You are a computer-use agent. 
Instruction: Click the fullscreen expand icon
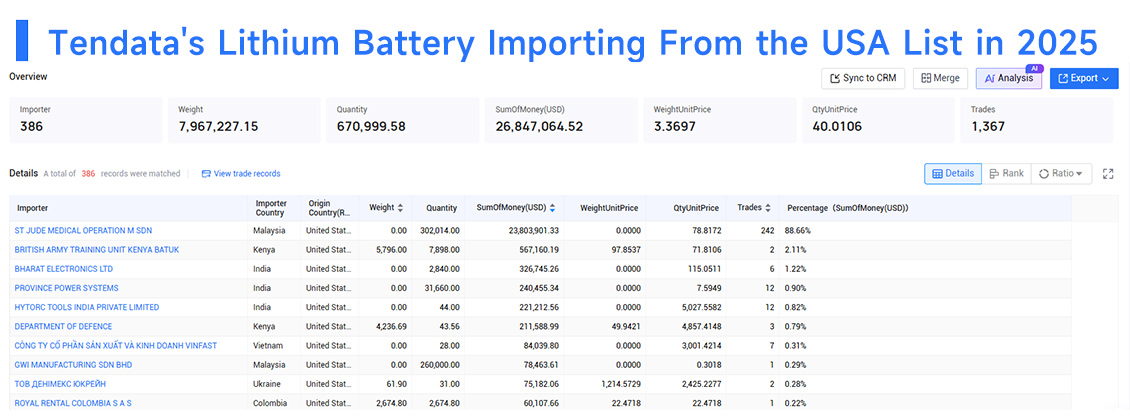(1108, 174)
